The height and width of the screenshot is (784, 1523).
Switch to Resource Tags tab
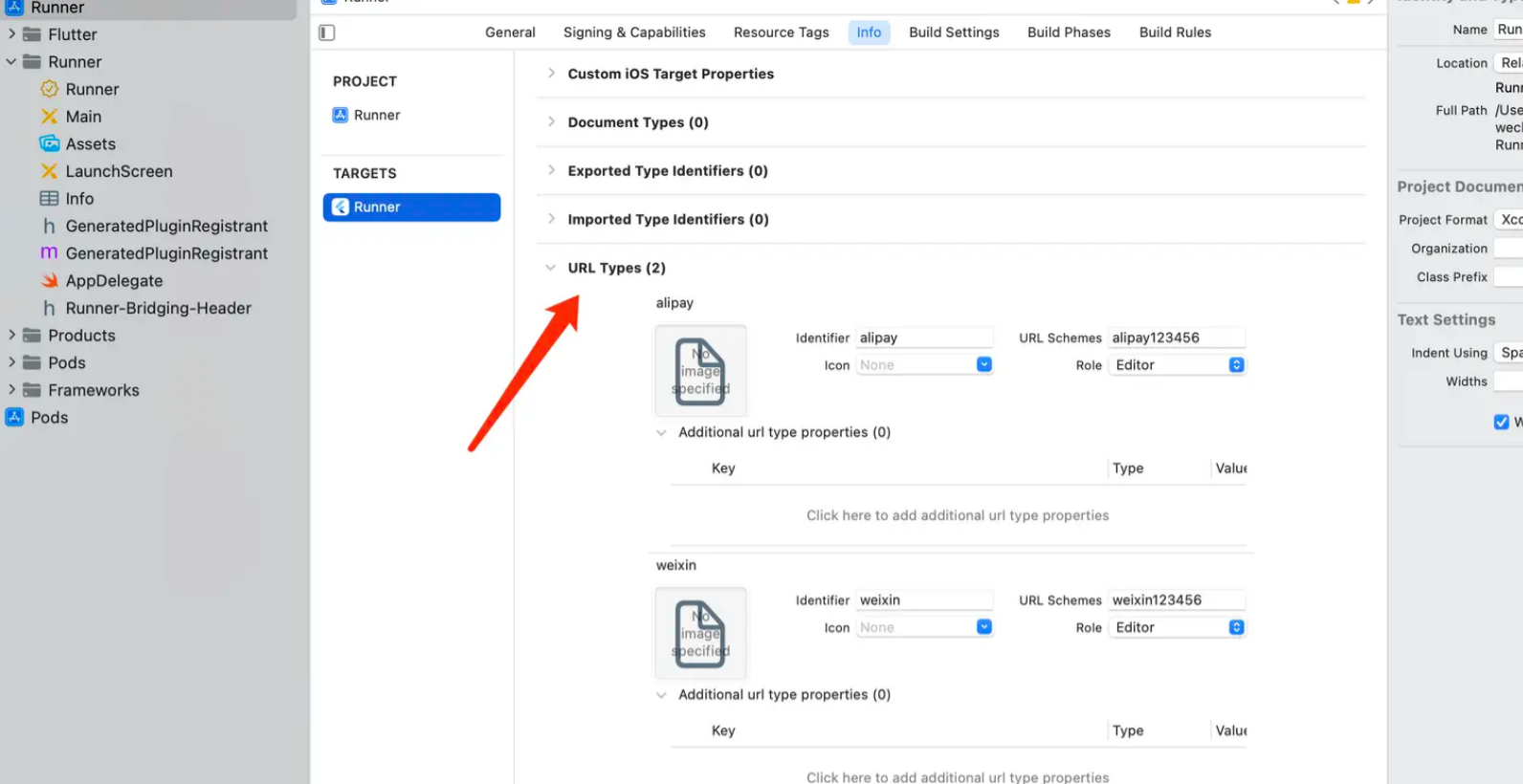tap(782, 33)
